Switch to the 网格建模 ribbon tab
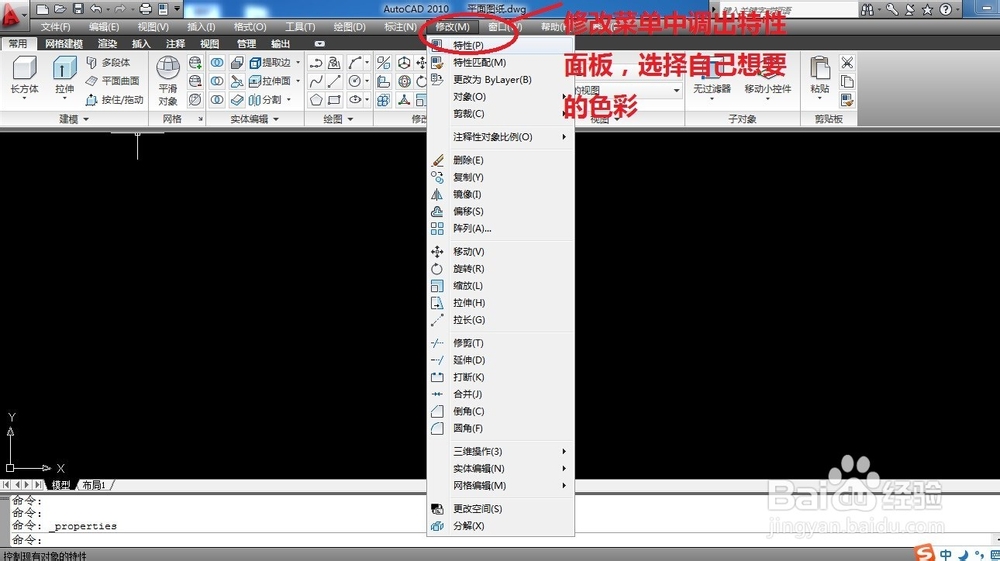 [x=64, y=43]
